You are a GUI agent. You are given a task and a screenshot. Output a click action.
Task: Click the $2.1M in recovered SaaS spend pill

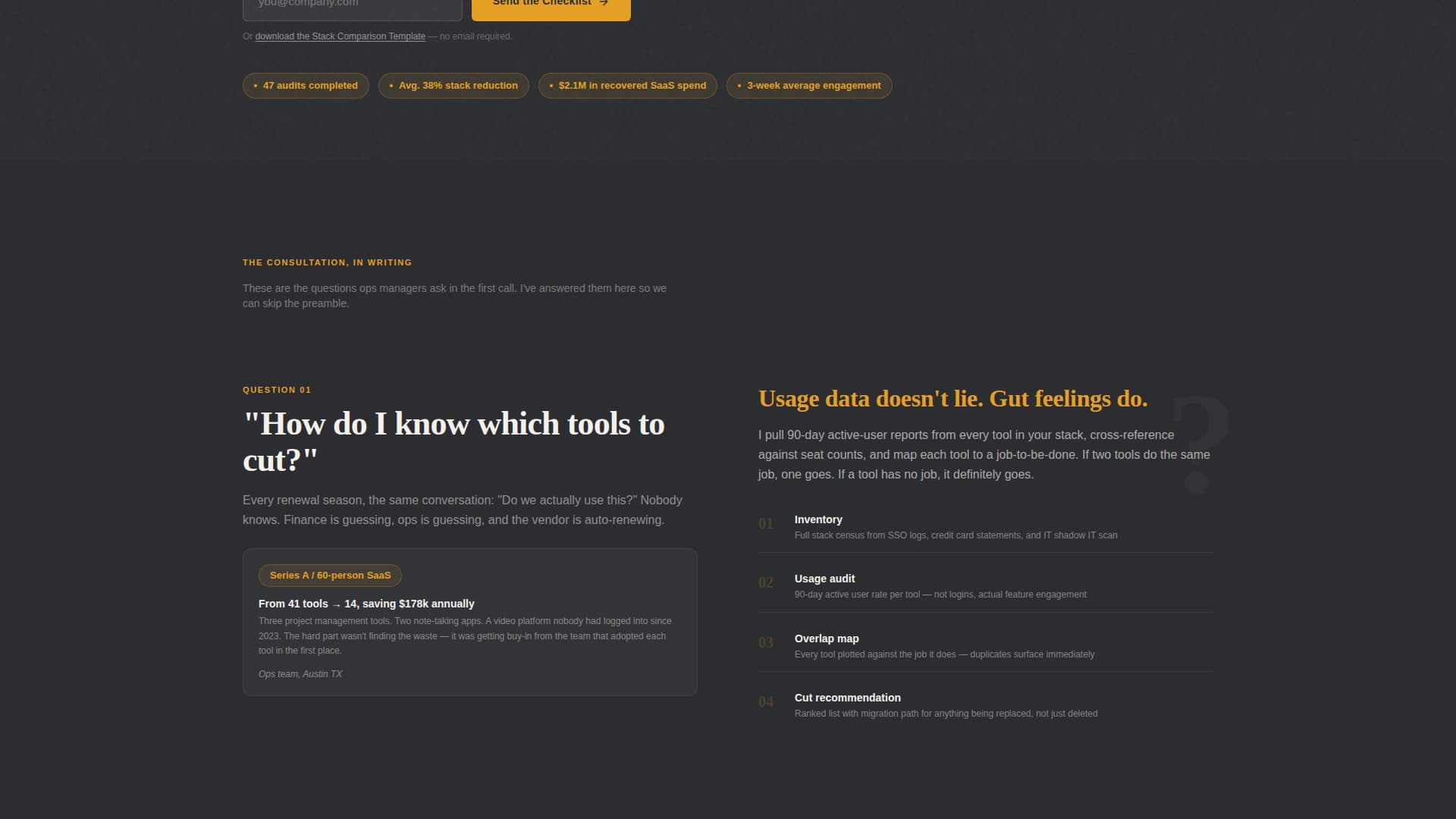pyautogui.click(x=628, y=86)
